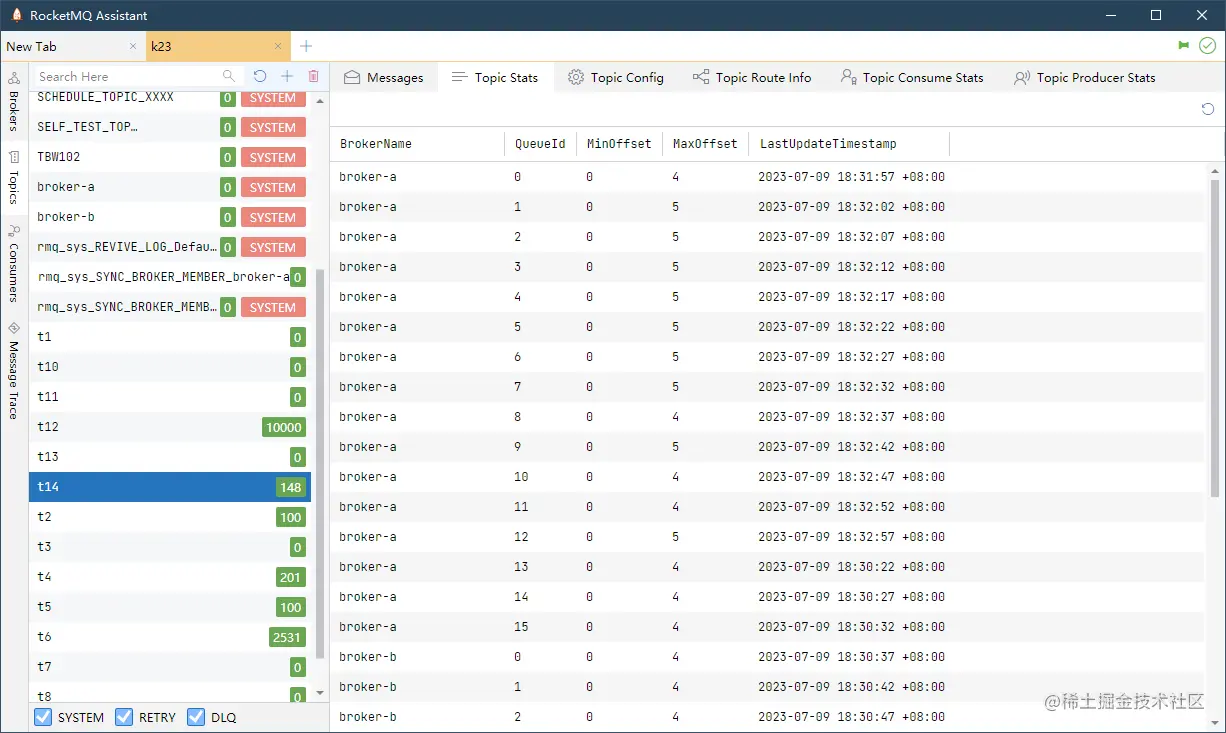The height and width of the screenshot is (733, 1226).
Task: Close the k23 tab
Action: click(x=279, y=47)
